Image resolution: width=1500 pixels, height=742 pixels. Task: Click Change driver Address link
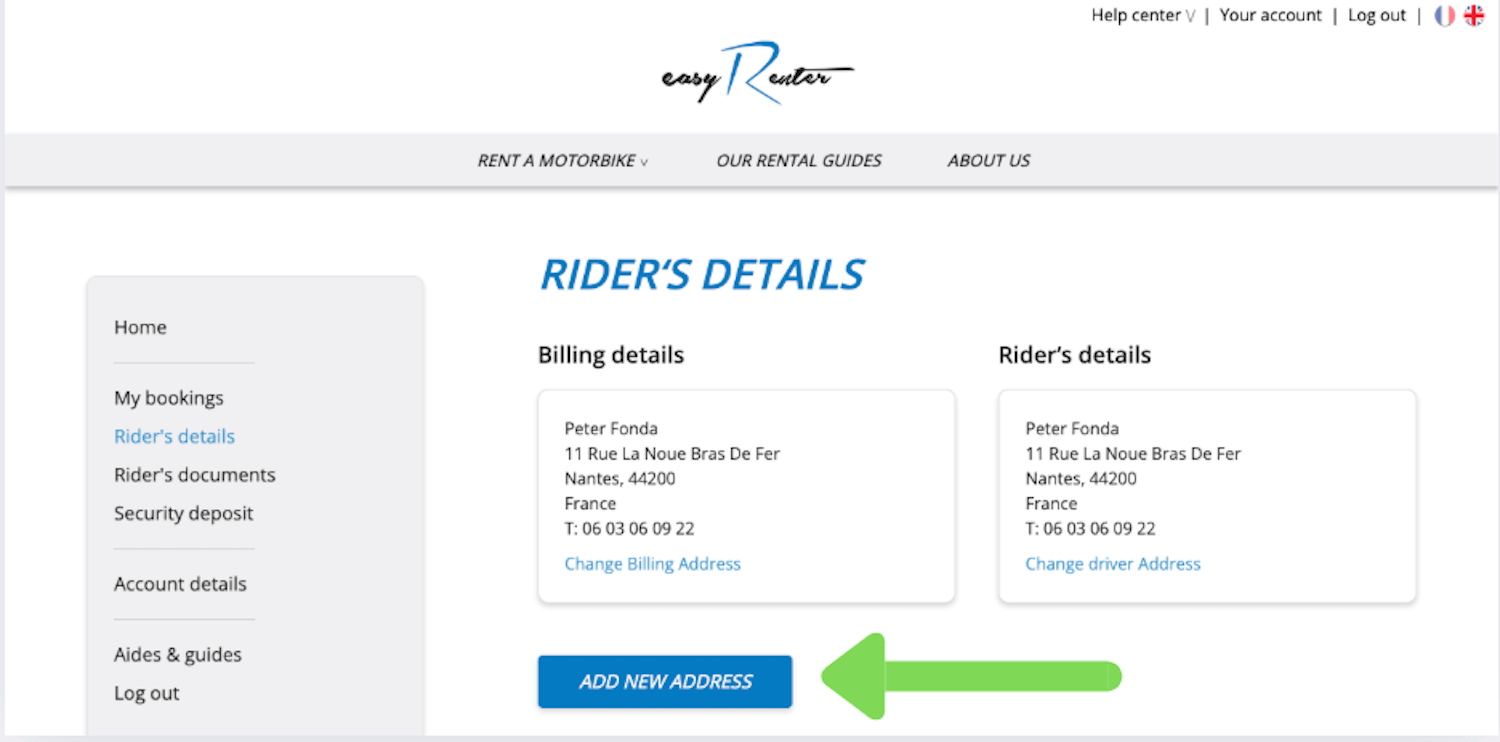1113,564
